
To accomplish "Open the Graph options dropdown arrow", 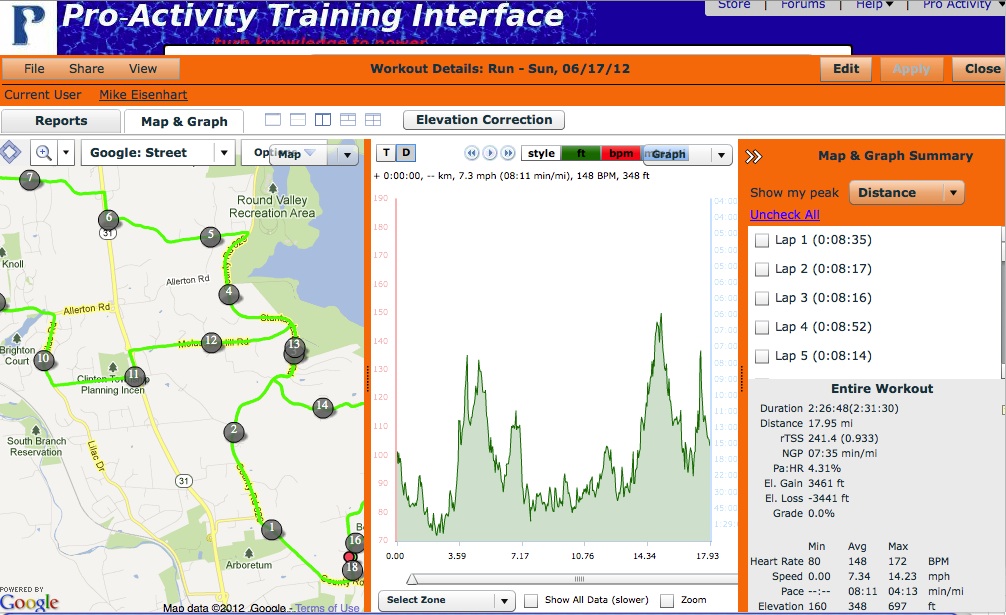I will coord(721,155).
